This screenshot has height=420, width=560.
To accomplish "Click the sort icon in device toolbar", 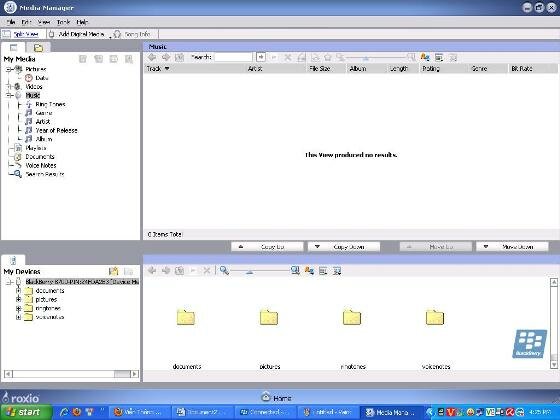I will 309,271.
